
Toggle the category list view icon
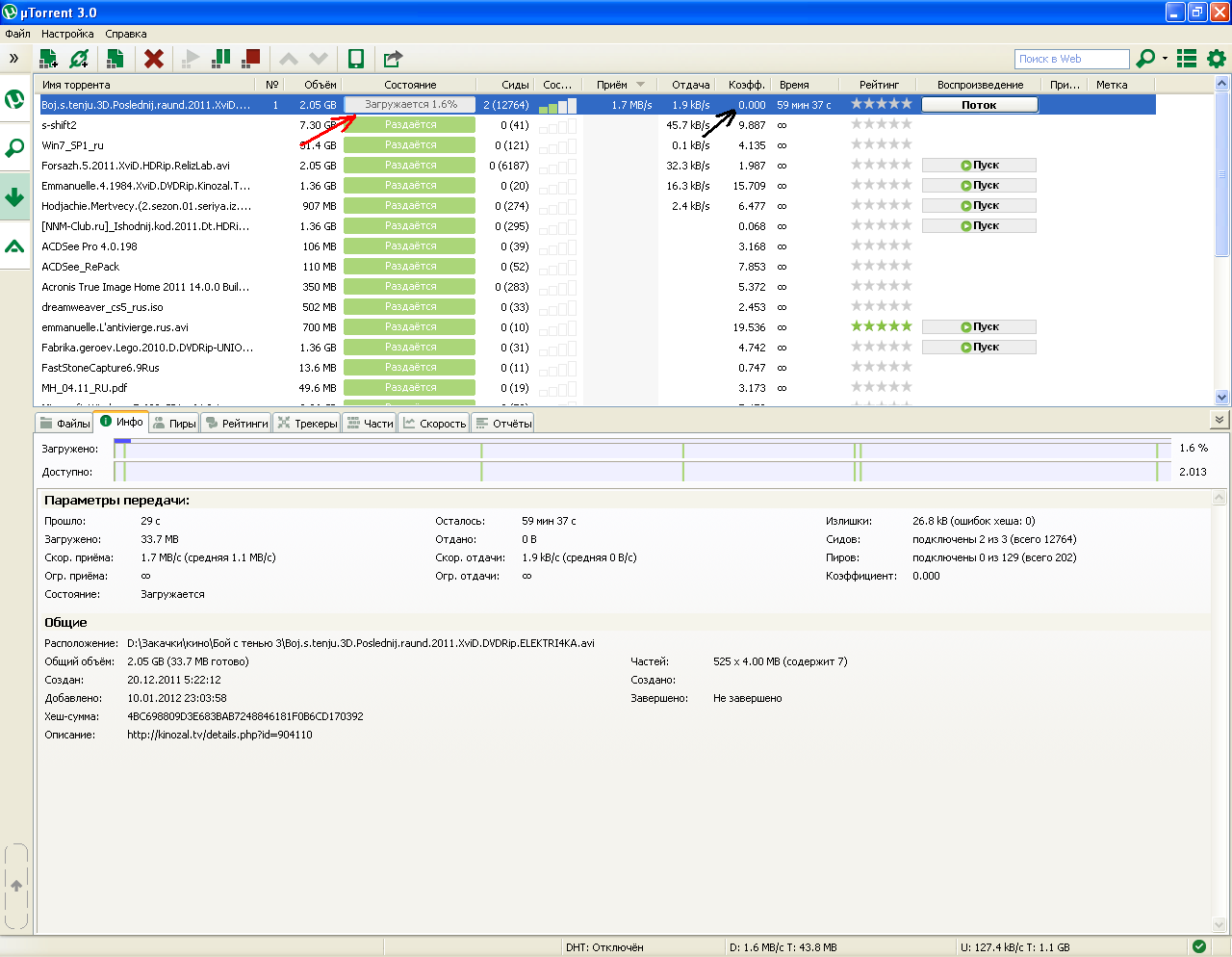(1187, 59)
